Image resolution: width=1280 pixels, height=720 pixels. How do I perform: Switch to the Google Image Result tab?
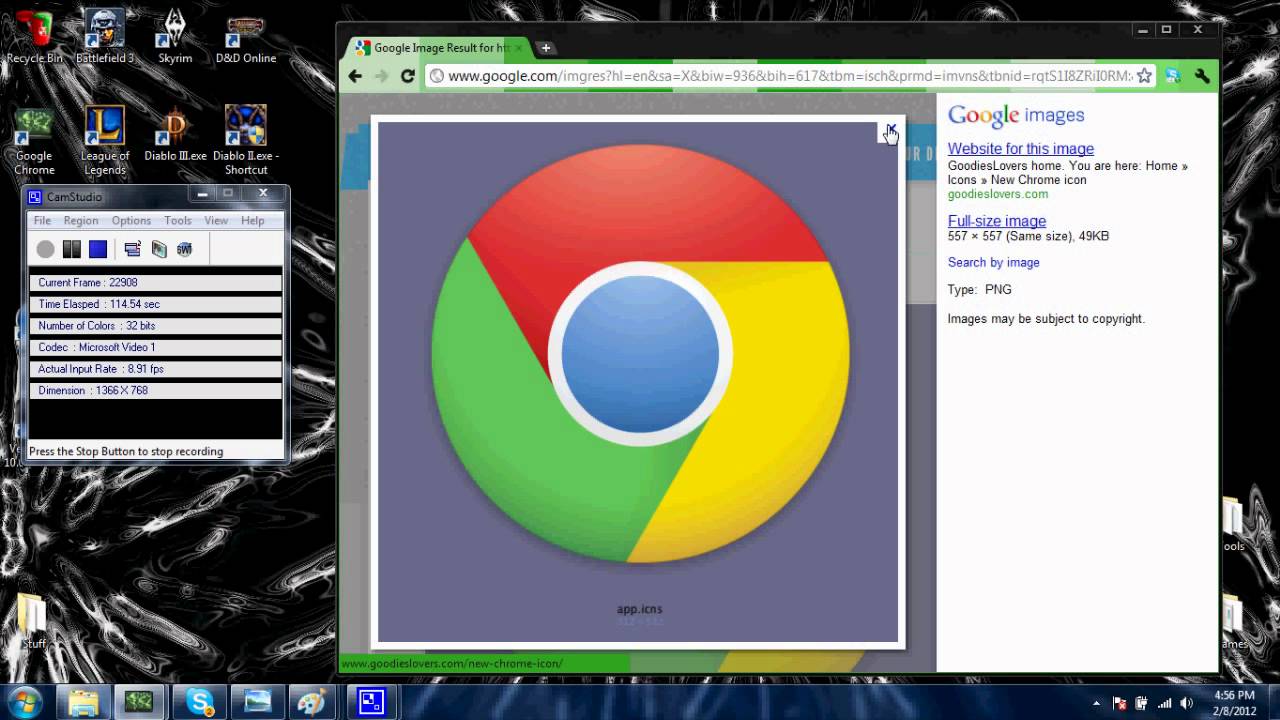tap(435, 47)
